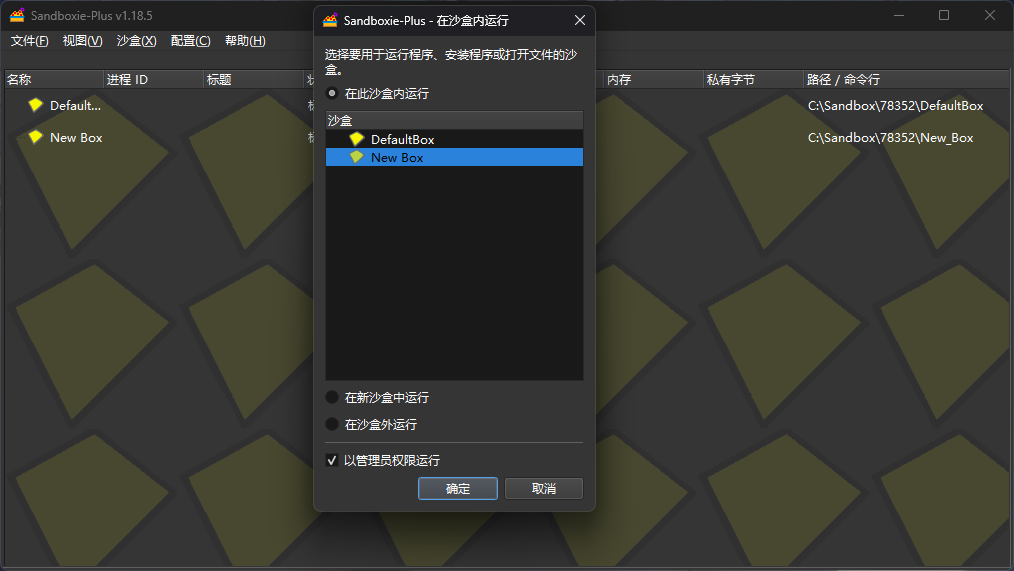
Task: Click the 路径 / 命令行 column header
Action: point(907,80)
